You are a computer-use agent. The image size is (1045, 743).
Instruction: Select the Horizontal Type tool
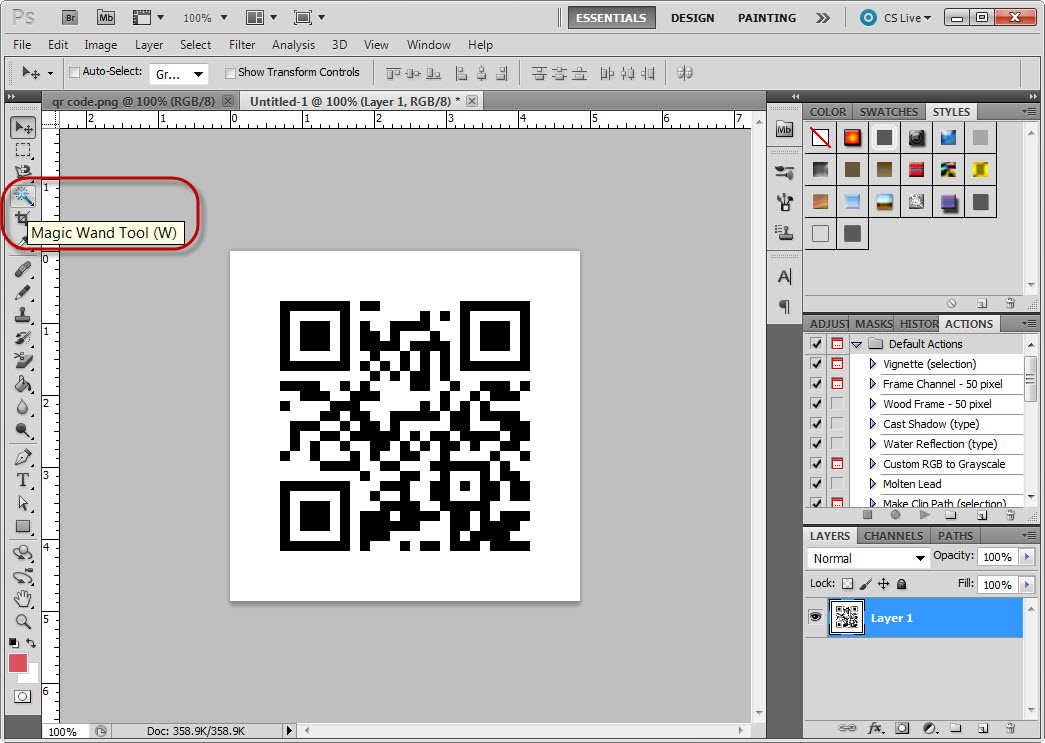pyautogui.click(x=23, y=480)
